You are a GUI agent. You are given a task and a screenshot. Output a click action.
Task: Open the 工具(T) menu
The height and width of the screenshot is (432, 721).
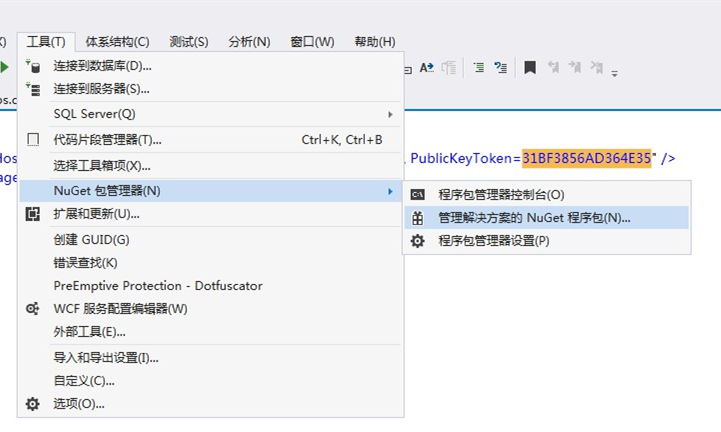coord(46,42)
